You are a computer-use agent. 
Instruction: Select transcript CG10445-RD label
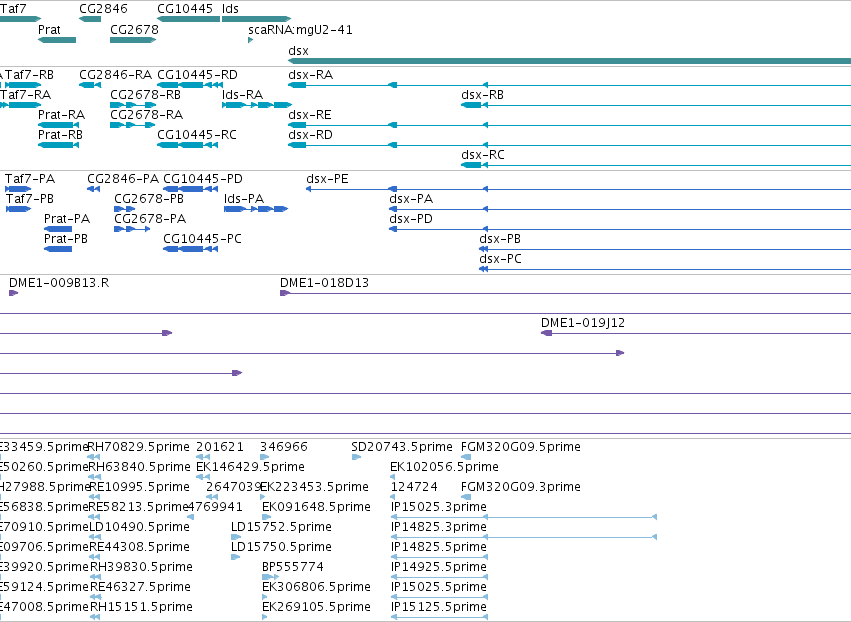click(198, 75)
